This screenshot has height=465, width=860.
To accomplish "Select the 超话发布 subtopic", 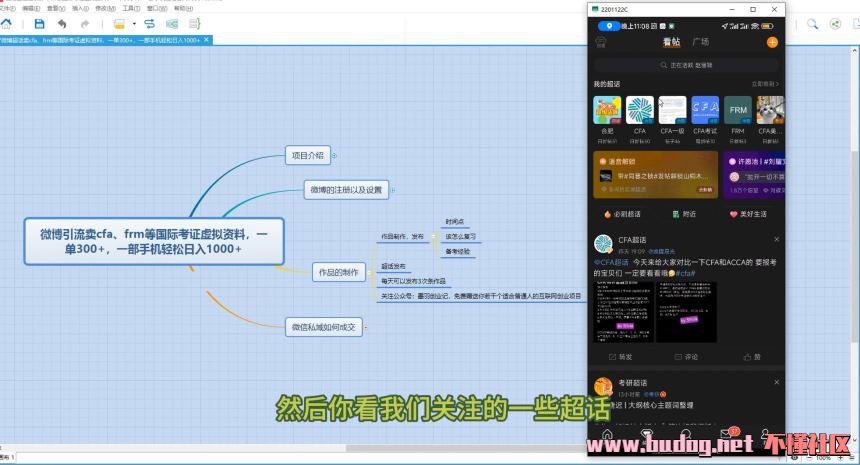I will click(393, 266).
